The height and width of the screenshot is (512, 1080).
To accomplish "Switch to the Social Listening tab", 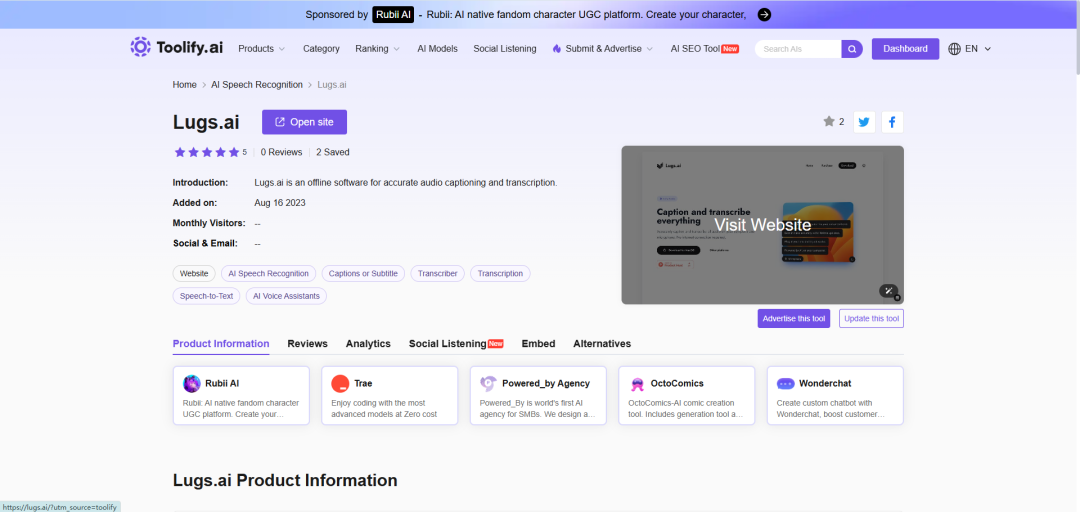I will point(456,344).
